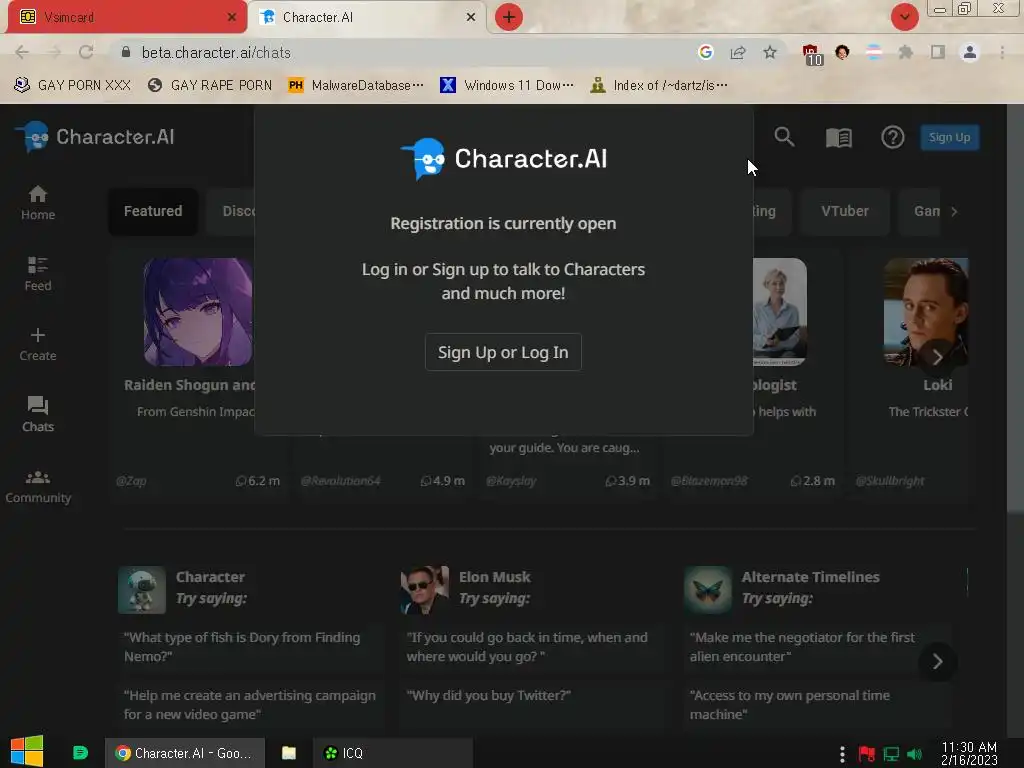Click the Character robot avatar
This screenshot has height=768, width=1024.
tap(142, 590)
